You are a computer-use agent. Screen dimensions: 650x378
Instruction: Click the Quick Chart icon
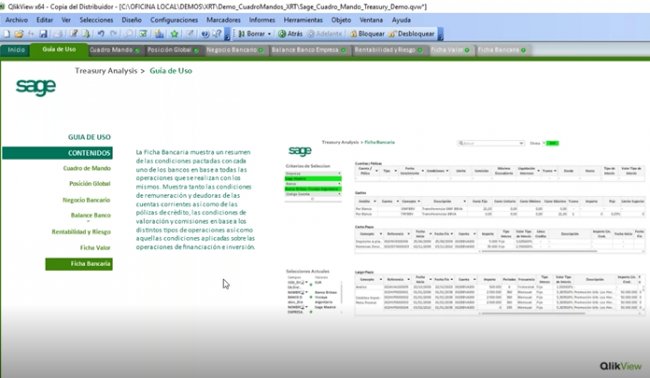click(x=159, y=34)
